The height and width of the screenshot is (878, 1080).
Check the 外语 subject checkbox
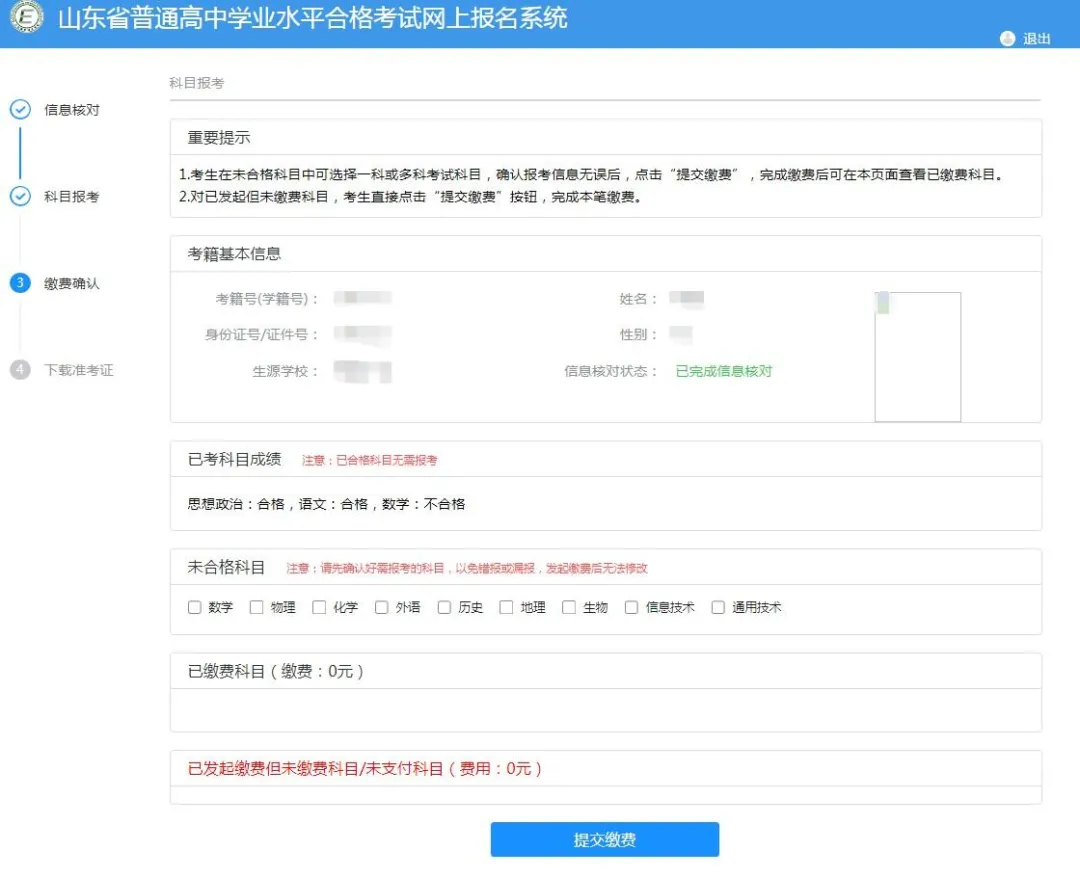(x=382, y=607)
